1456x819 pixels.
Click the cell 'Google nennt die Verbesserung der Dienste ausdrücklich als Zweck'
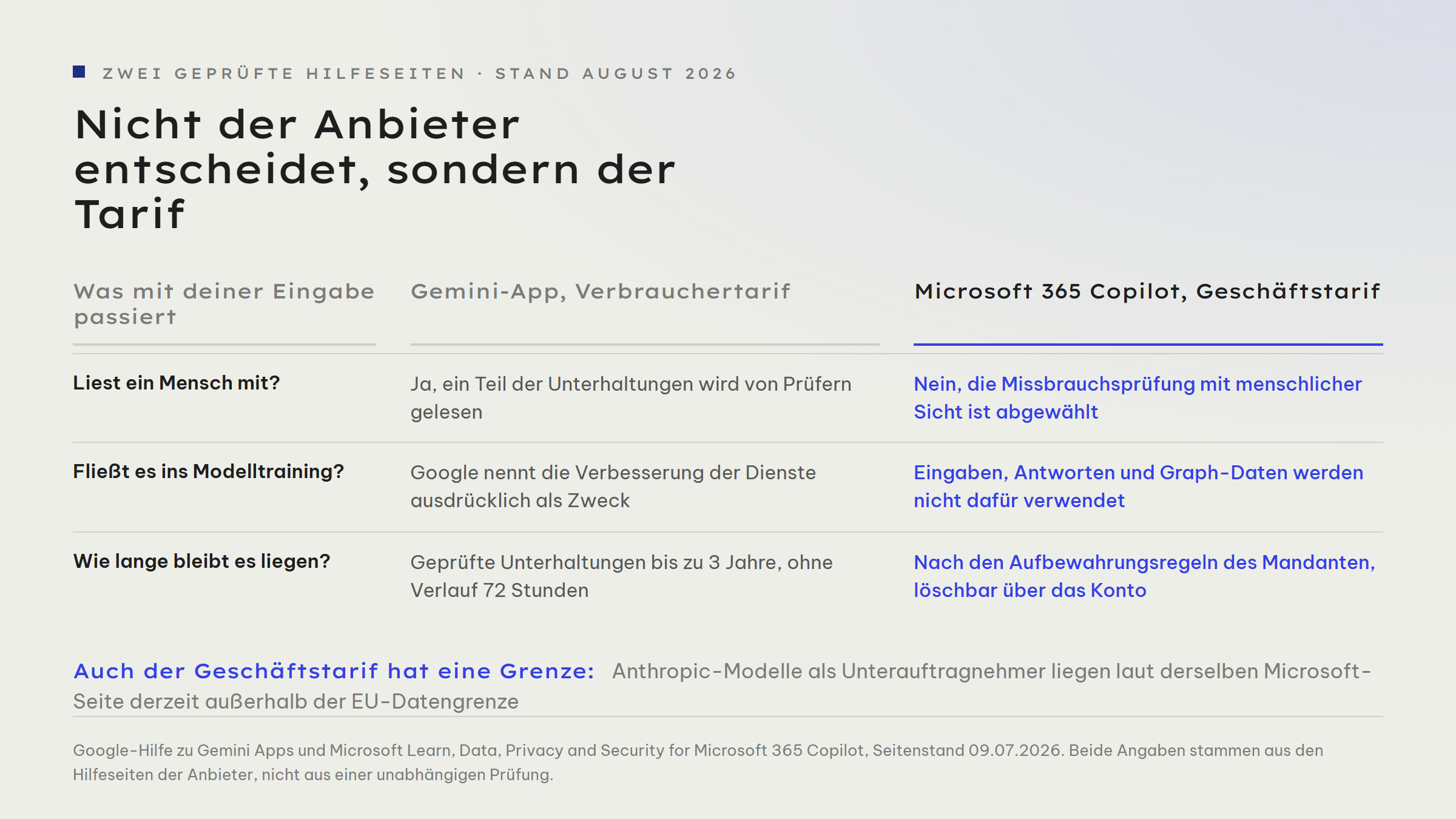pyautogui.click(x=613, y=487)
